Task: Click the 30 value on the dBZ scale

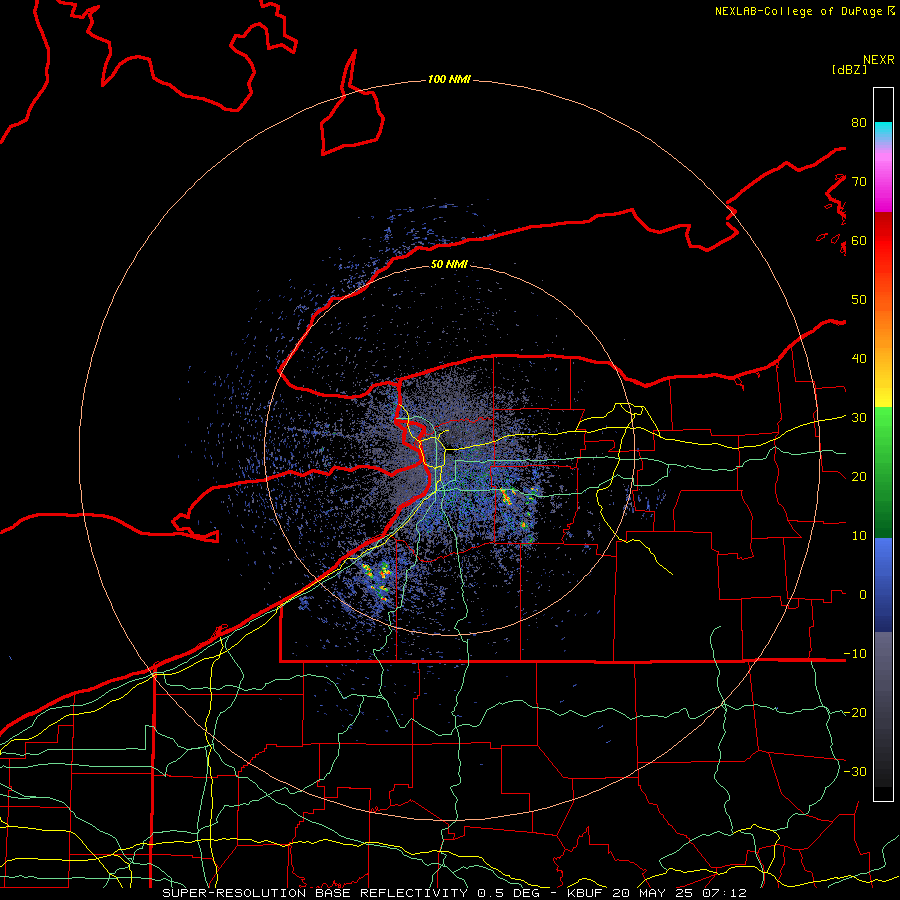Action: click(x=859, y=418)
